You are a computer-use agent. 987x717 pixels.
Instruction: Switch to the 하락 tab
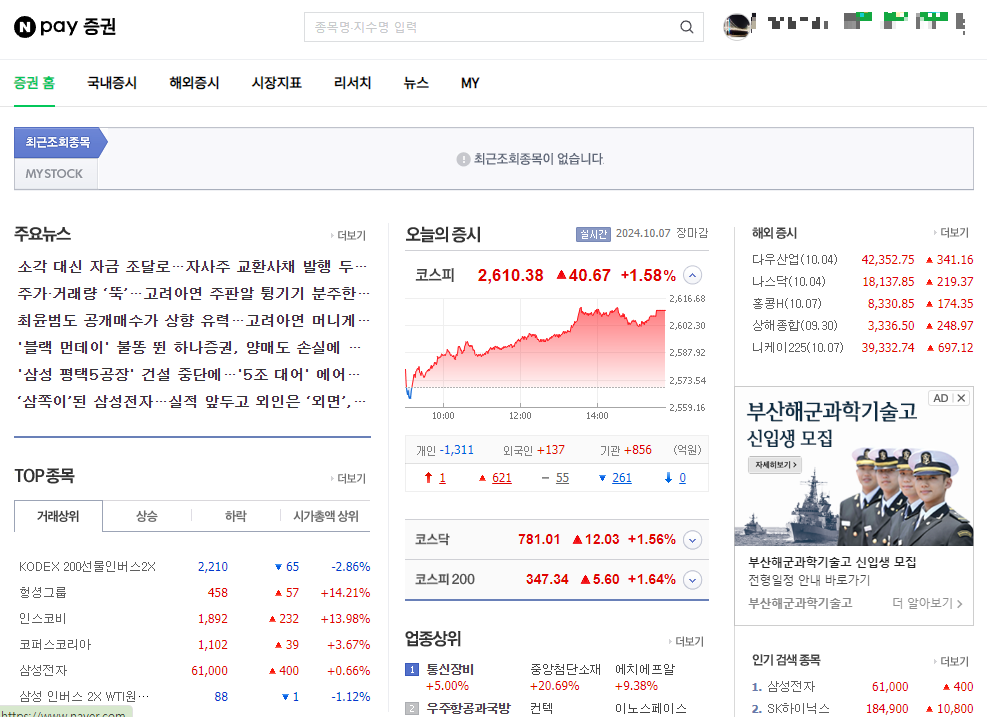(235, 516)
